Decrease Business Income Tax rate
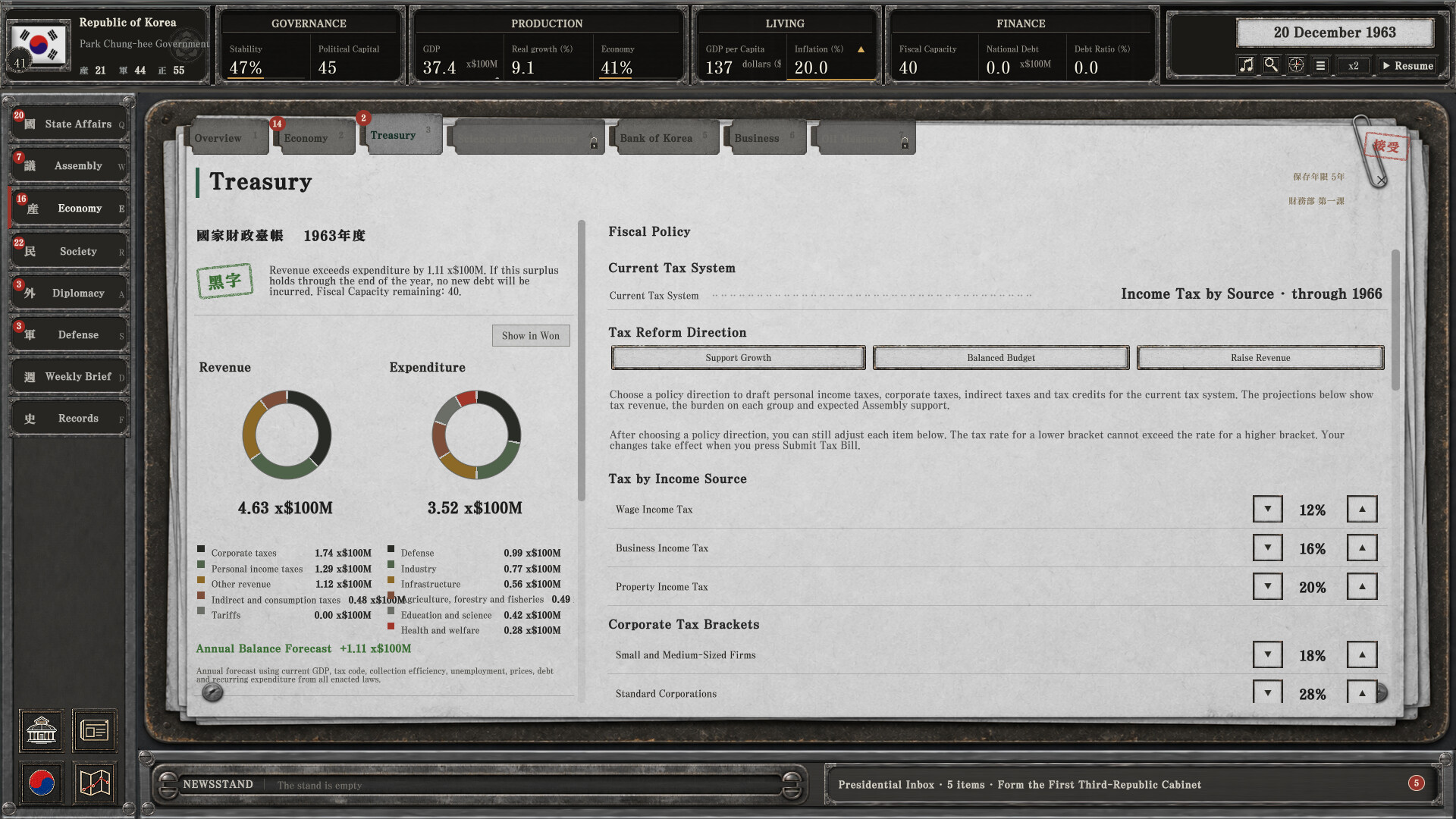Screen dimensions: 1456x819 click(x=1267, y=548)
